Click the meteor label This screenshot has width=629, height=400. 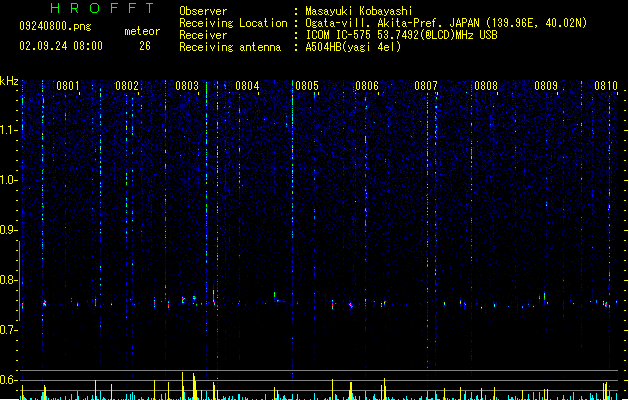[142, 31]
